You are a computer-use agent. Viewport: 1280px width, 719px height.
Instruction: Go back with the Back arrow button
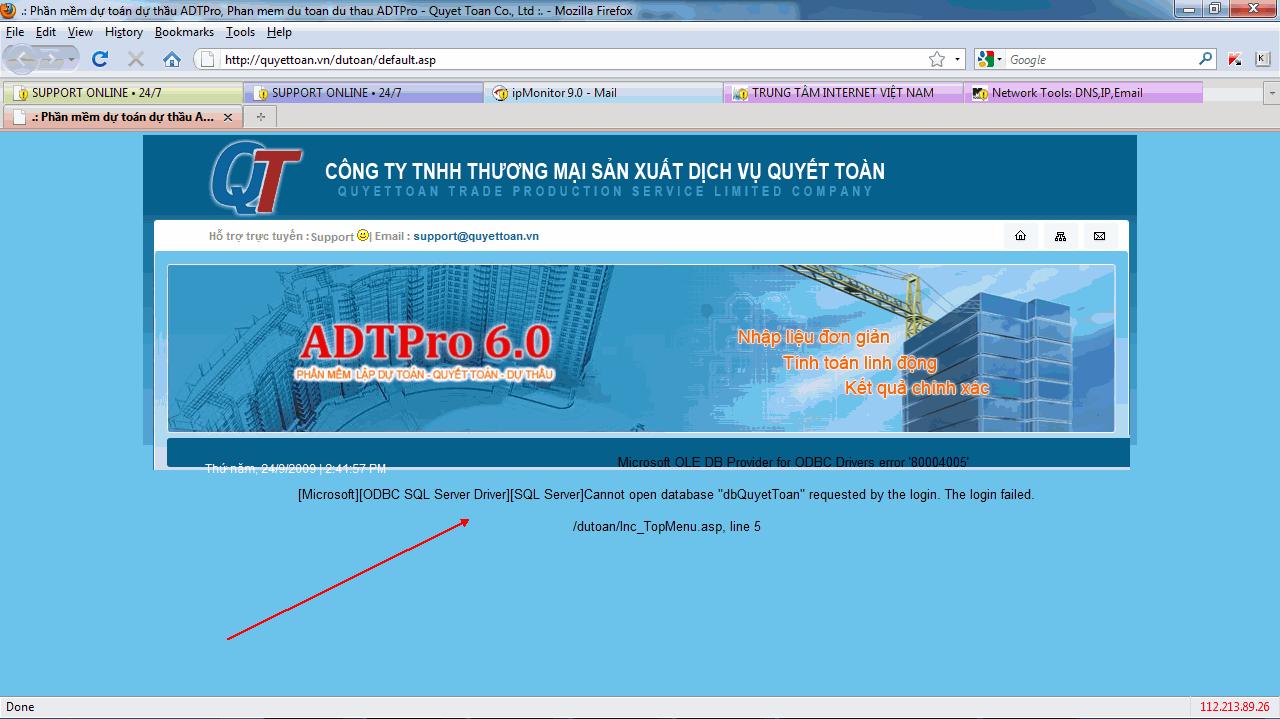tap(22, 59)
